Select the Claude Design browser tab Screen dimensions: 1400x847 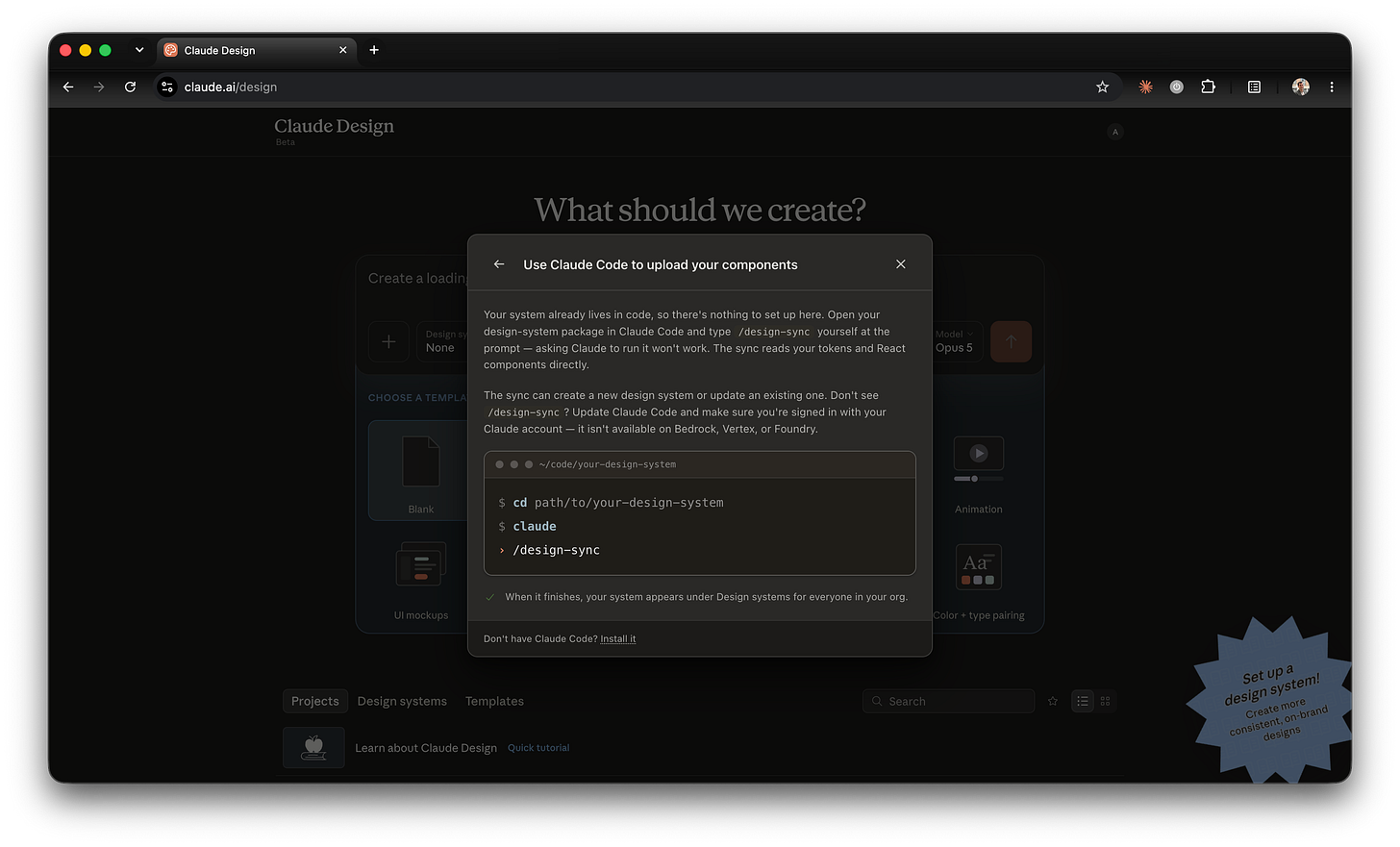coord(256,50)
